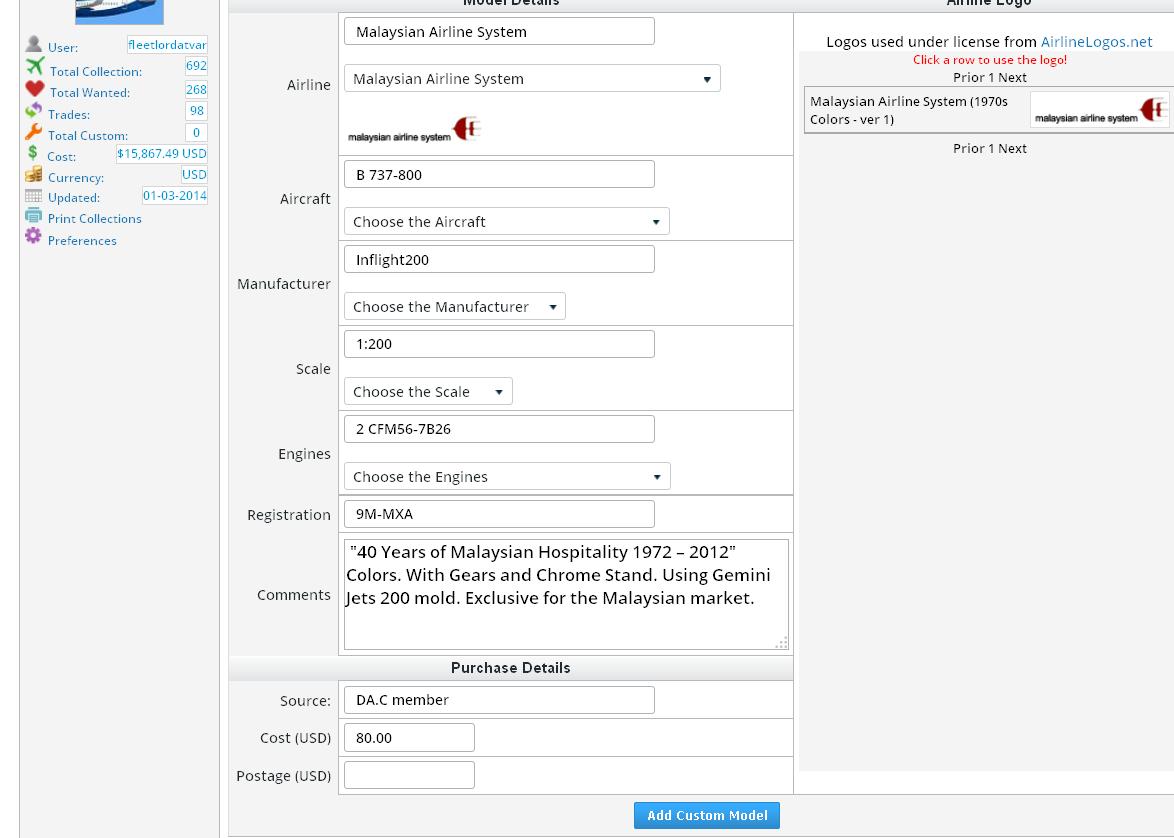Click the Add Custom Model button
The image size is (1174, 838).
coord(707,816)
